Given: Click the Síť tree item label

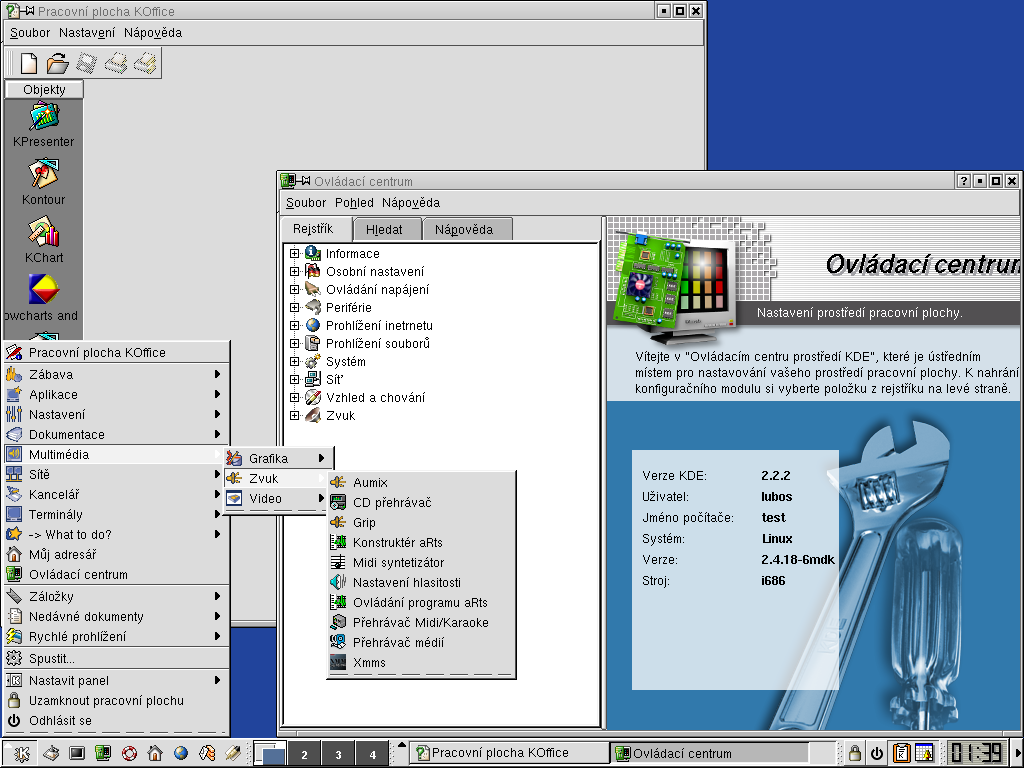Looking at the screenshot, I should pos(334,379).
